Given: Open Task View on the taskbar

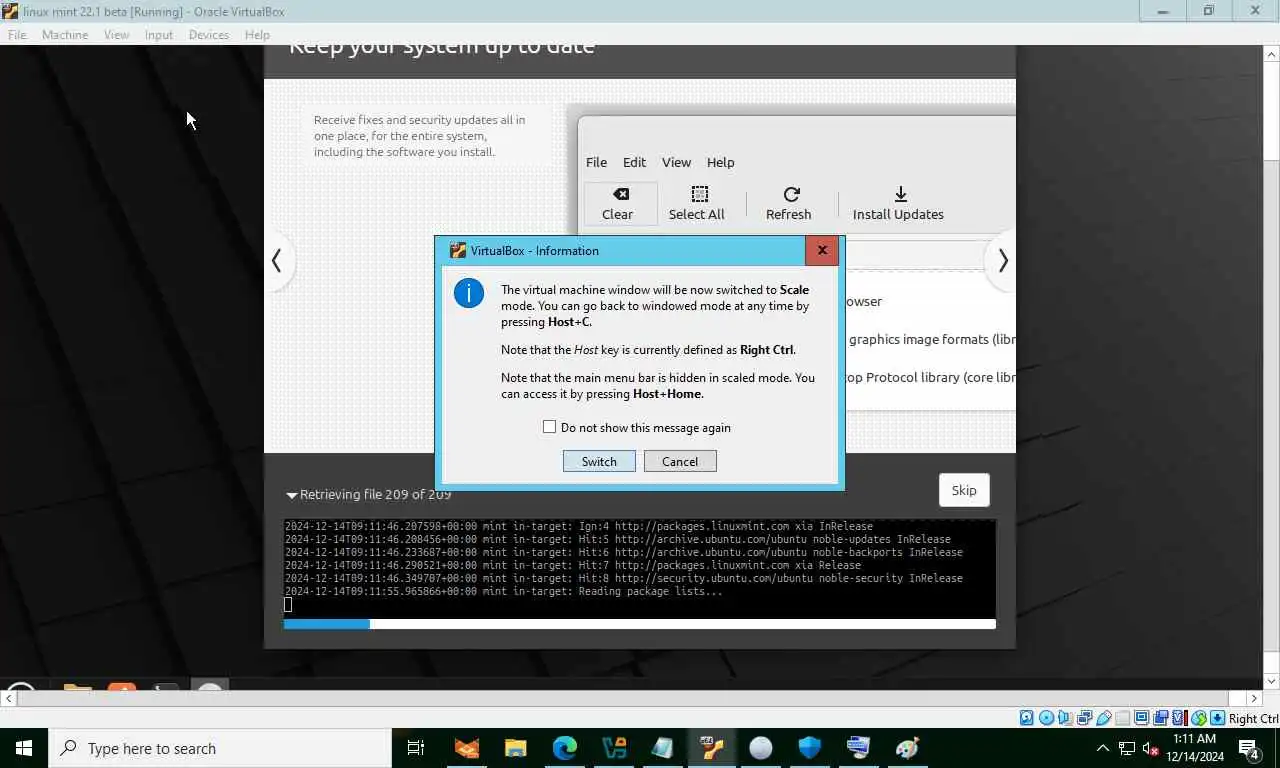Looking at the screenshot, I should click(x=416, y=748).
